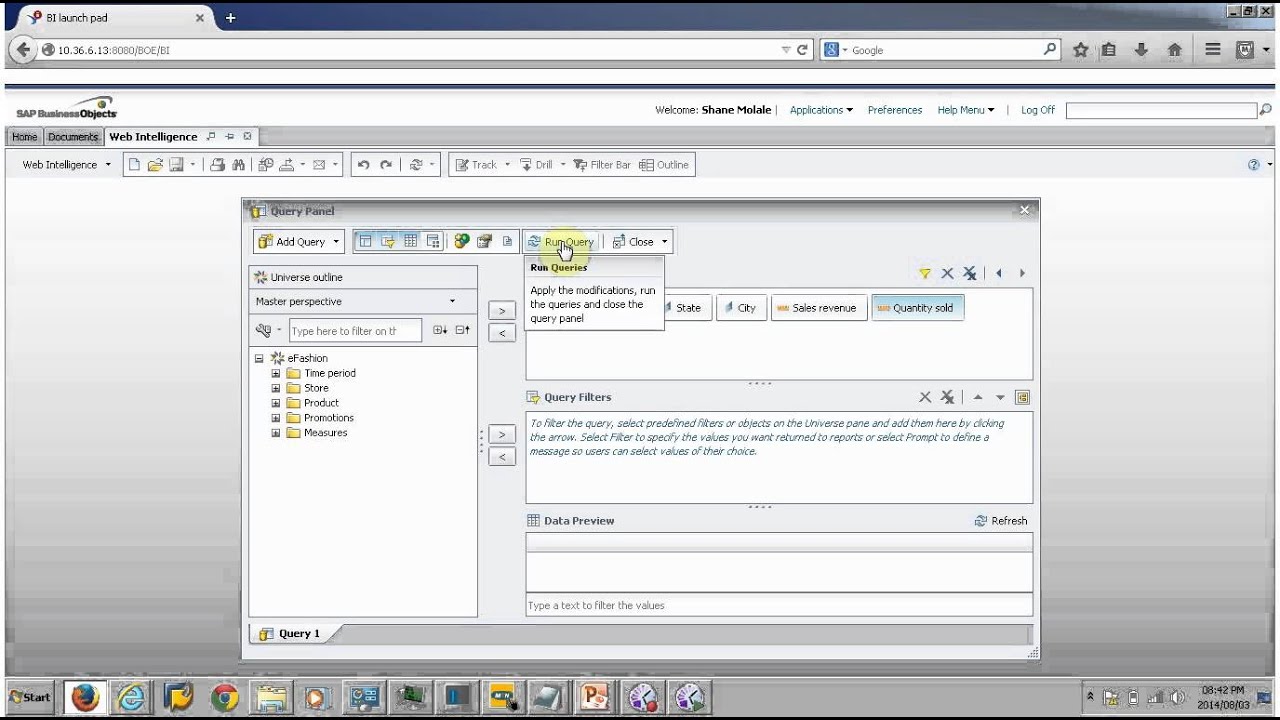Toggle the Universe outline panel display icon

point(365,241)
